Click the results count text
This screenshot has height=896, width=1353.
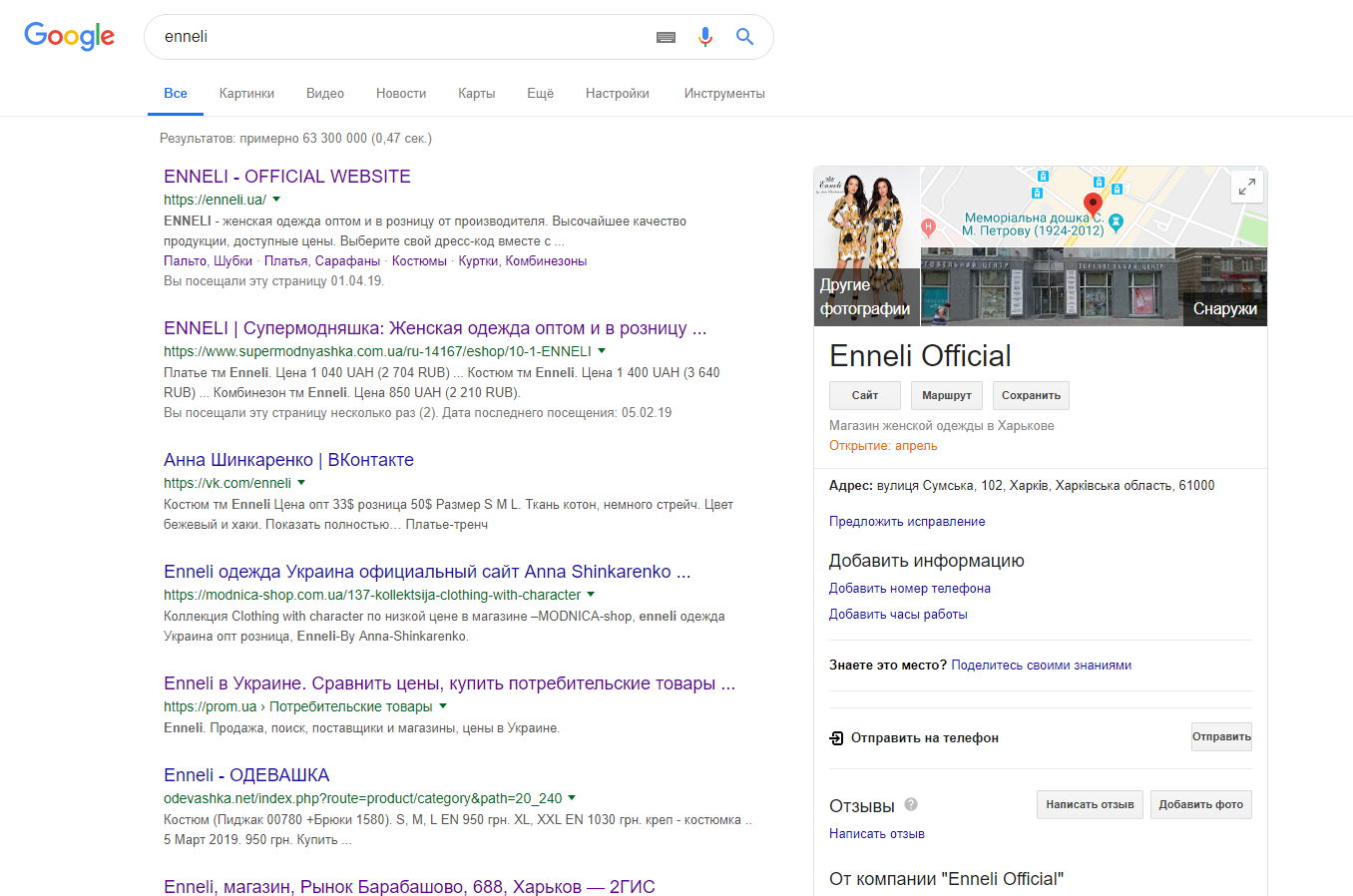pos(295,139)
